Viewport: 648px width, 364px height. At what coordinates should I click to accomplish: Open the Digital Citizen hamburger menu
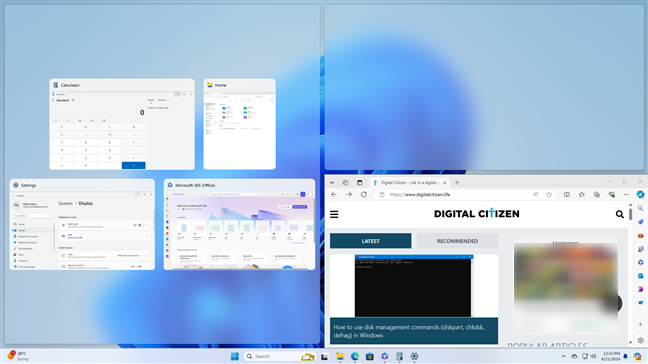(x=334, y=214)
